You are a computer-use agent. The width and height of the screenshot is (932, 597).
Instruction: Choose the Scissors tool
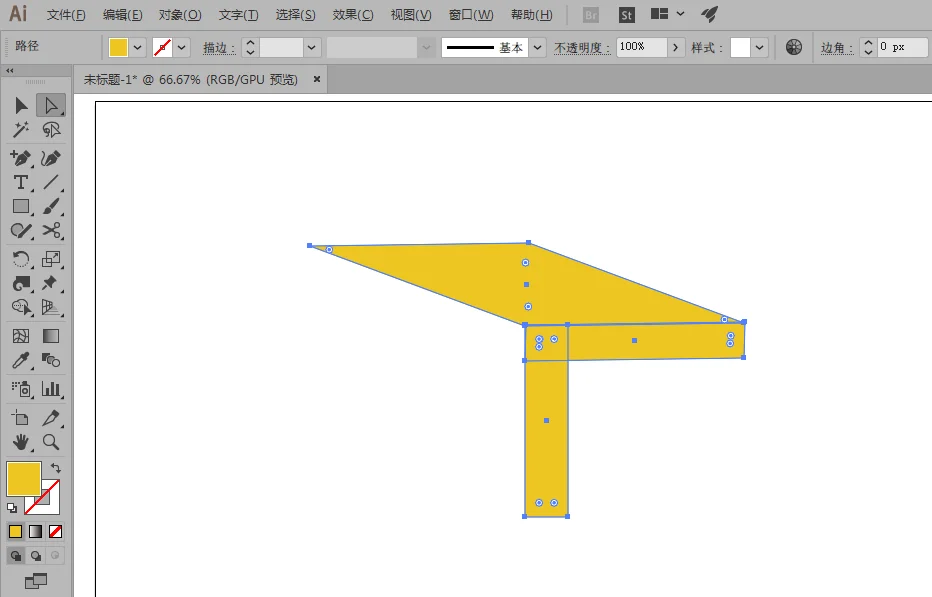pyautogui.click(x=51, y=230)
